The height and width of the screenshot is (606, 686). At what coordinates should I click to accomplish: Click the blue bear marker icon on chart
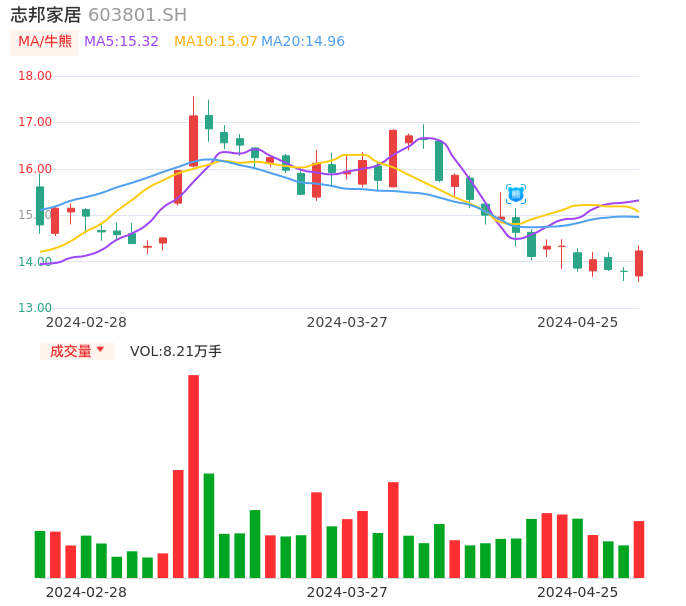pos(516,194)
